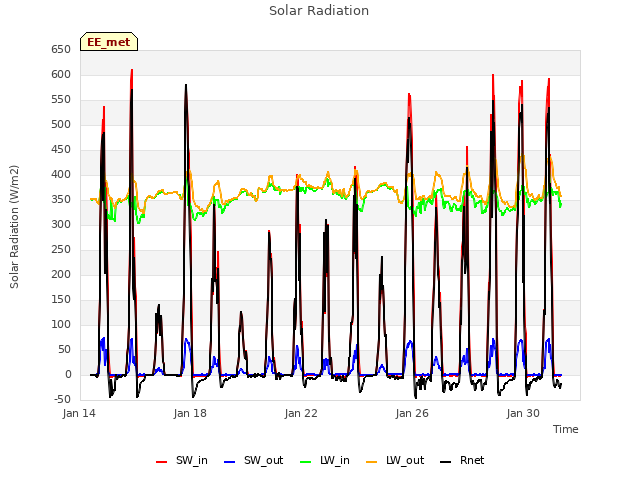Click the orange LW_out legend color marker
Screen dimensions: 640x480
pos(372,462)
